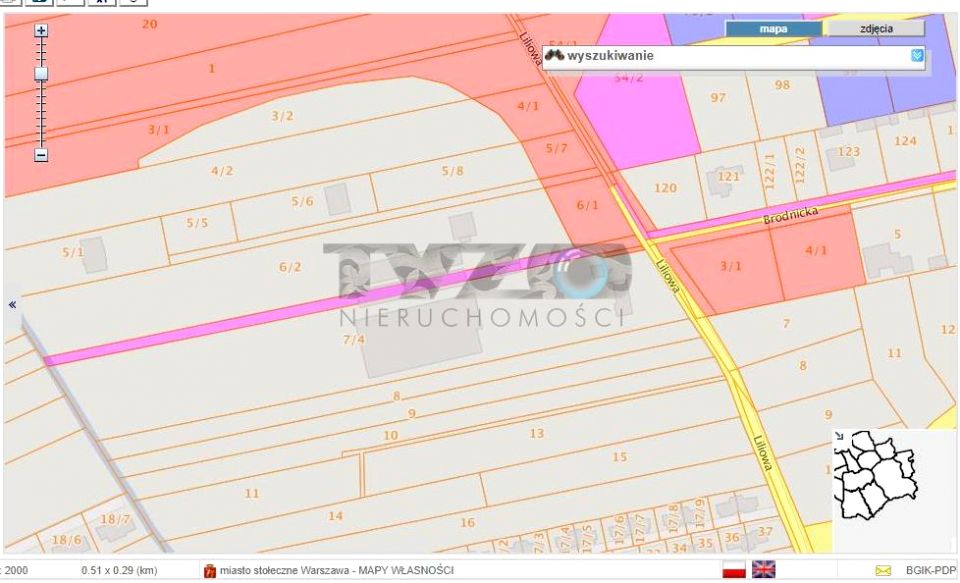Select the English flag language icon
This screenshot has width=960, height=583.
point(764,570)
